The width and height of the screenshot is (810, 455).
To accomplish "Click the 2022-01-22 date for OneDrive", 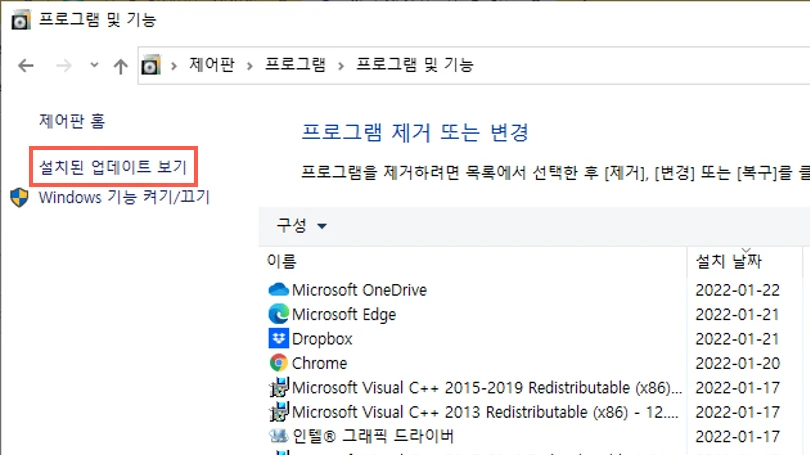I will pos(738,290).
